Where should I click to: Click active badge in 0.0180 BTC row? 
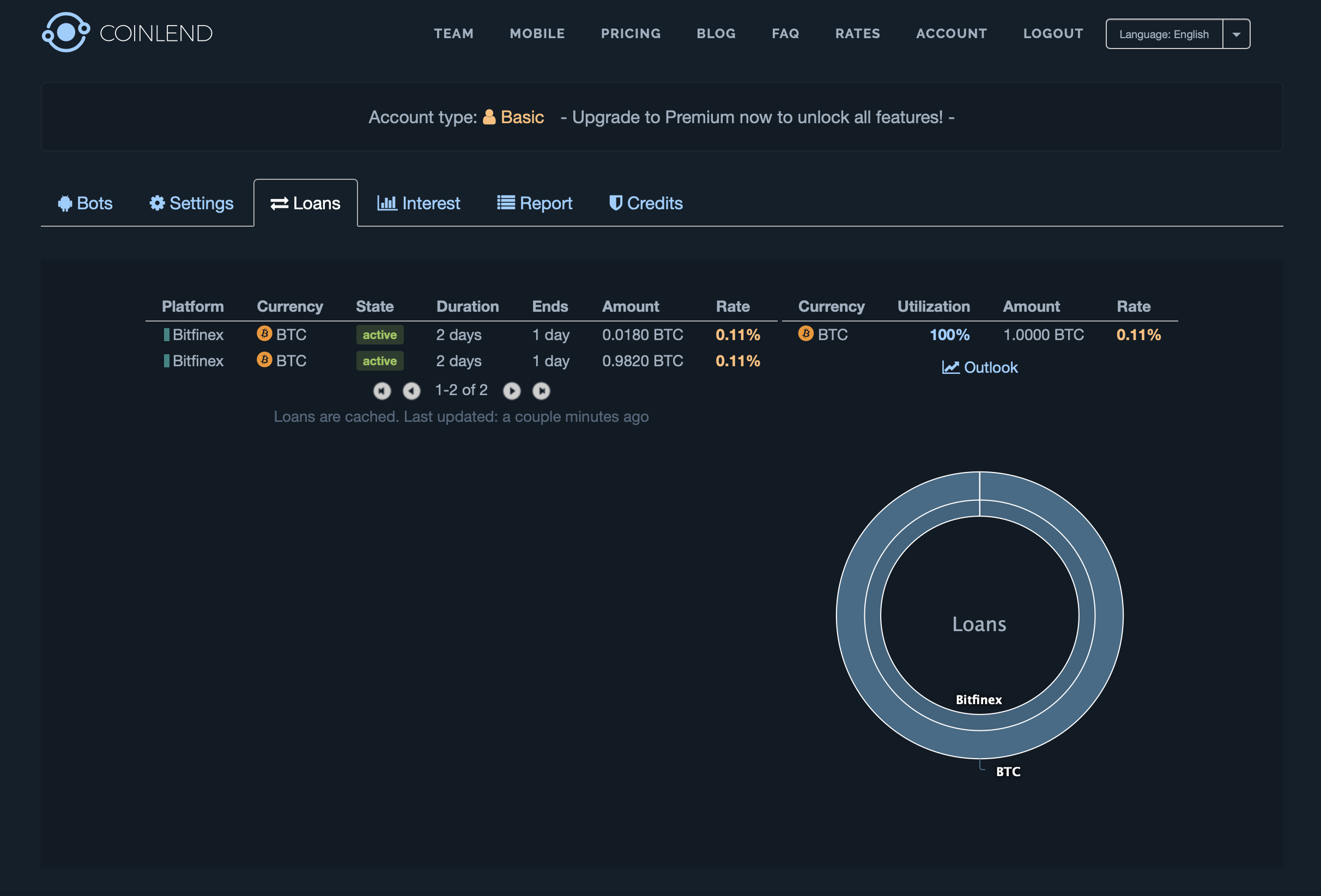coord(380,334)
